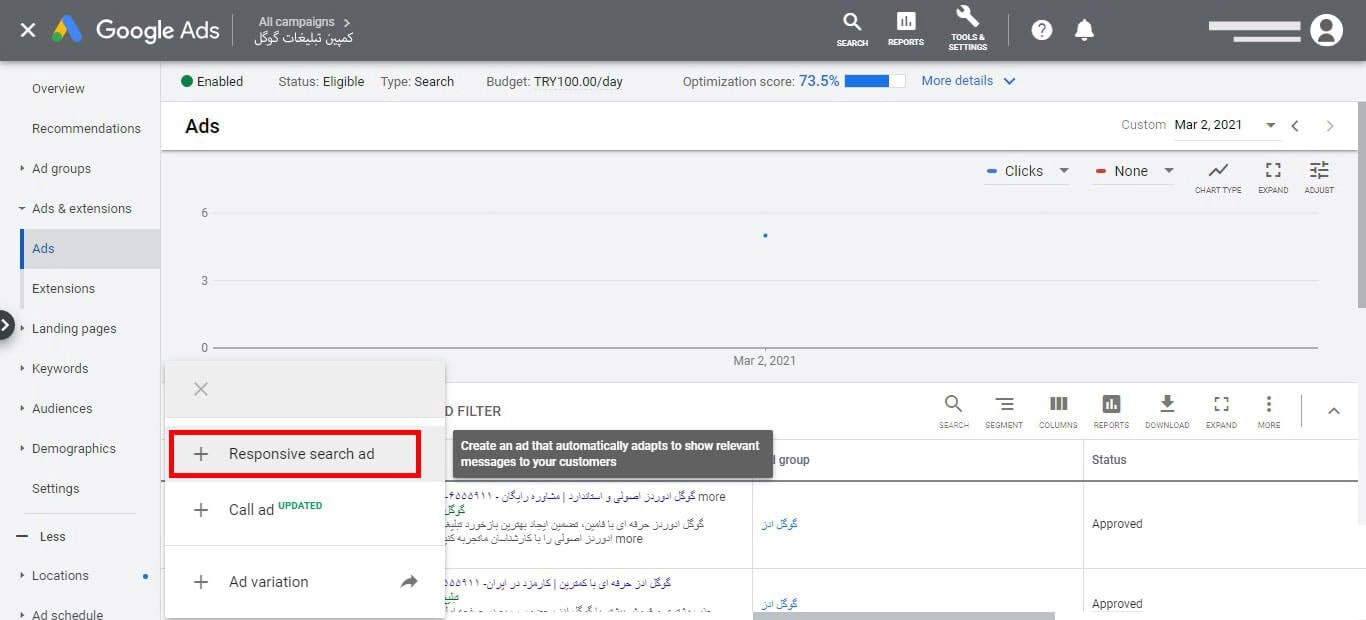1366x620 pixels.
Task: Open the first row's ad group link
Action: pos(779,524)
